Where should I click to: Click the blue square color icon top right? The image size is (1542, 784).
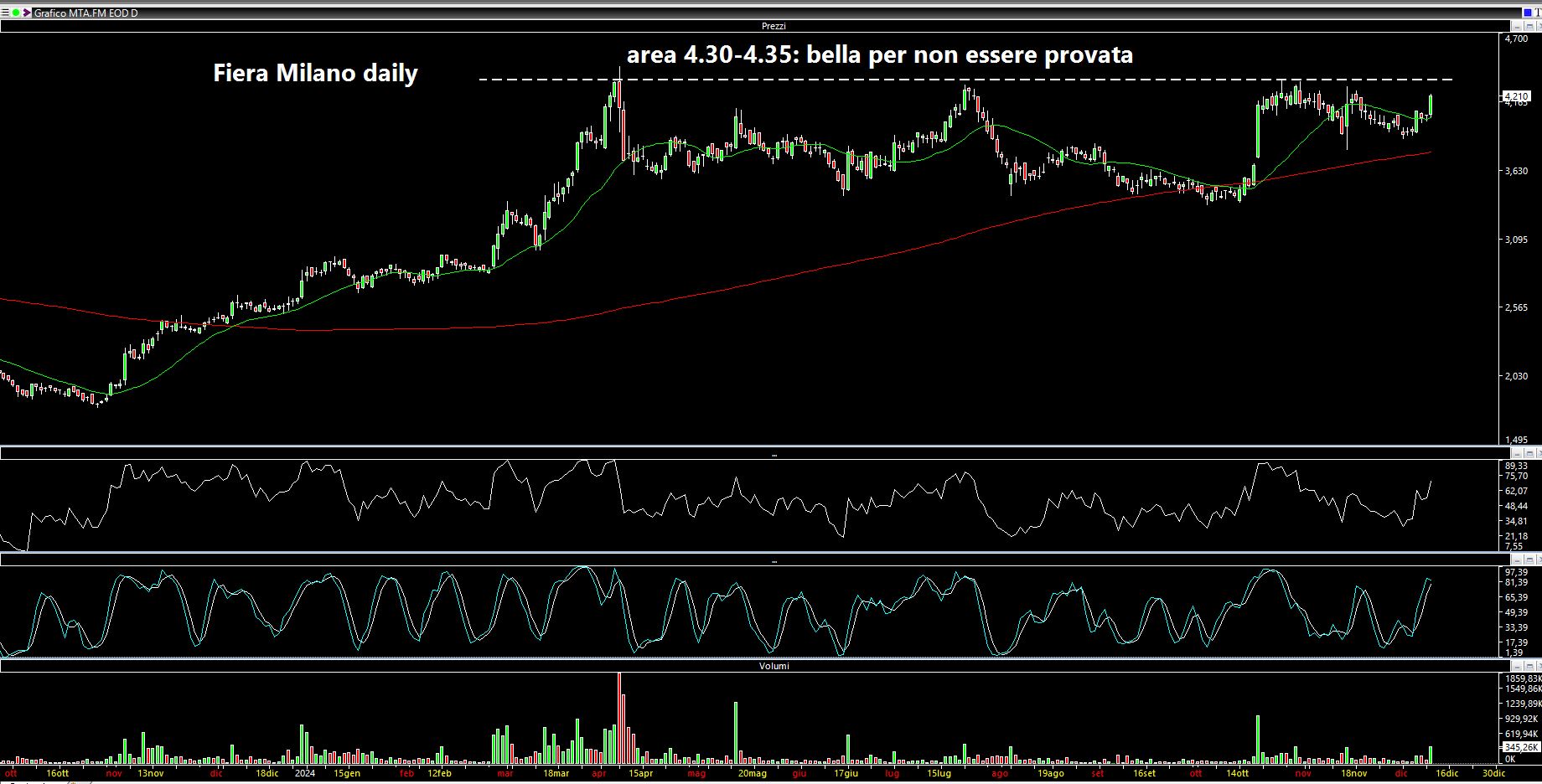(x=1528, y=13)
